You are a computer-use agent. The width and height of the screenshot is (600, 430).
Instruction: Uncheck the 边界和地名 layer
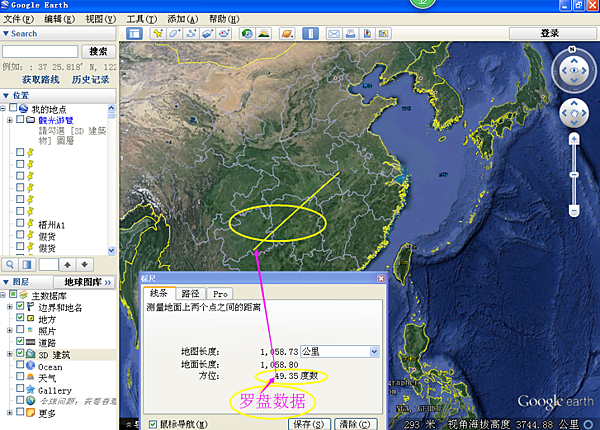pos(20,306)
